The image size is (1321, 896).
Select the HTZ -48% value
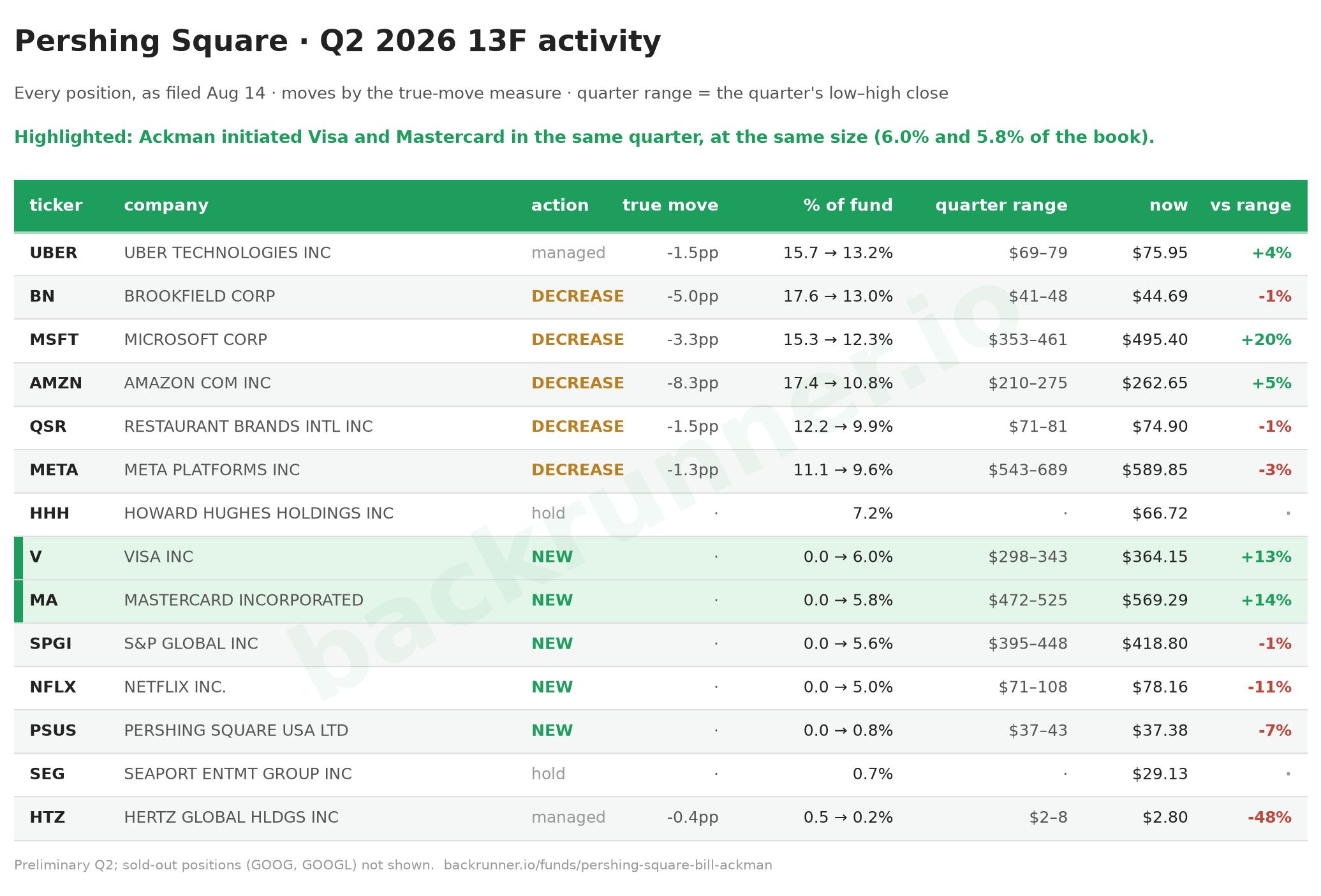click(x=1269, y=817)
